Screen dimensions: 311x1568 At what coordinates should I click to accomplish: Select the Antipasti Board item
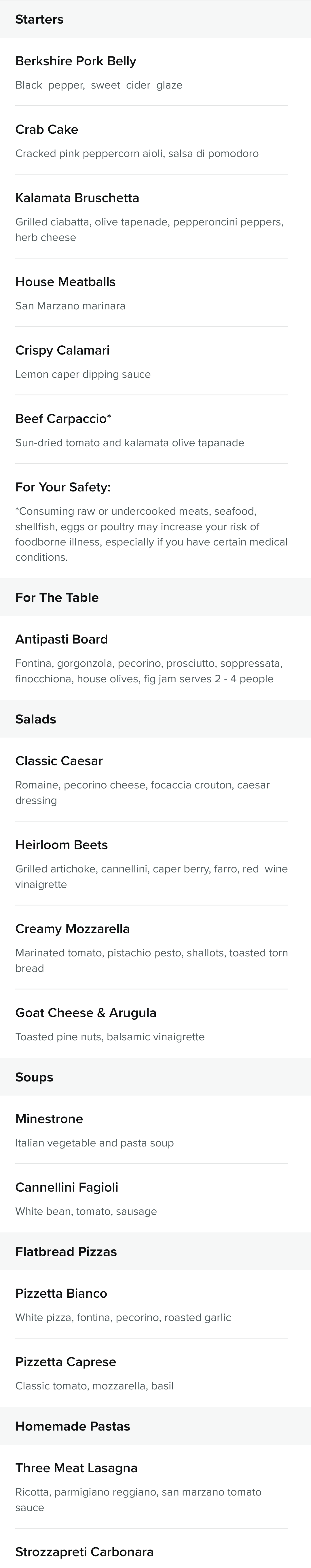click(155, 658)
